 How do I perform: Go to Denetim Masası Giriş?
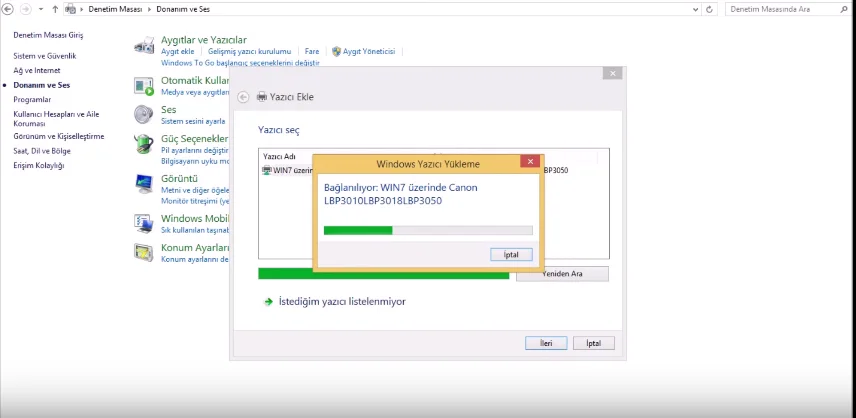click(x=48, y=35)
